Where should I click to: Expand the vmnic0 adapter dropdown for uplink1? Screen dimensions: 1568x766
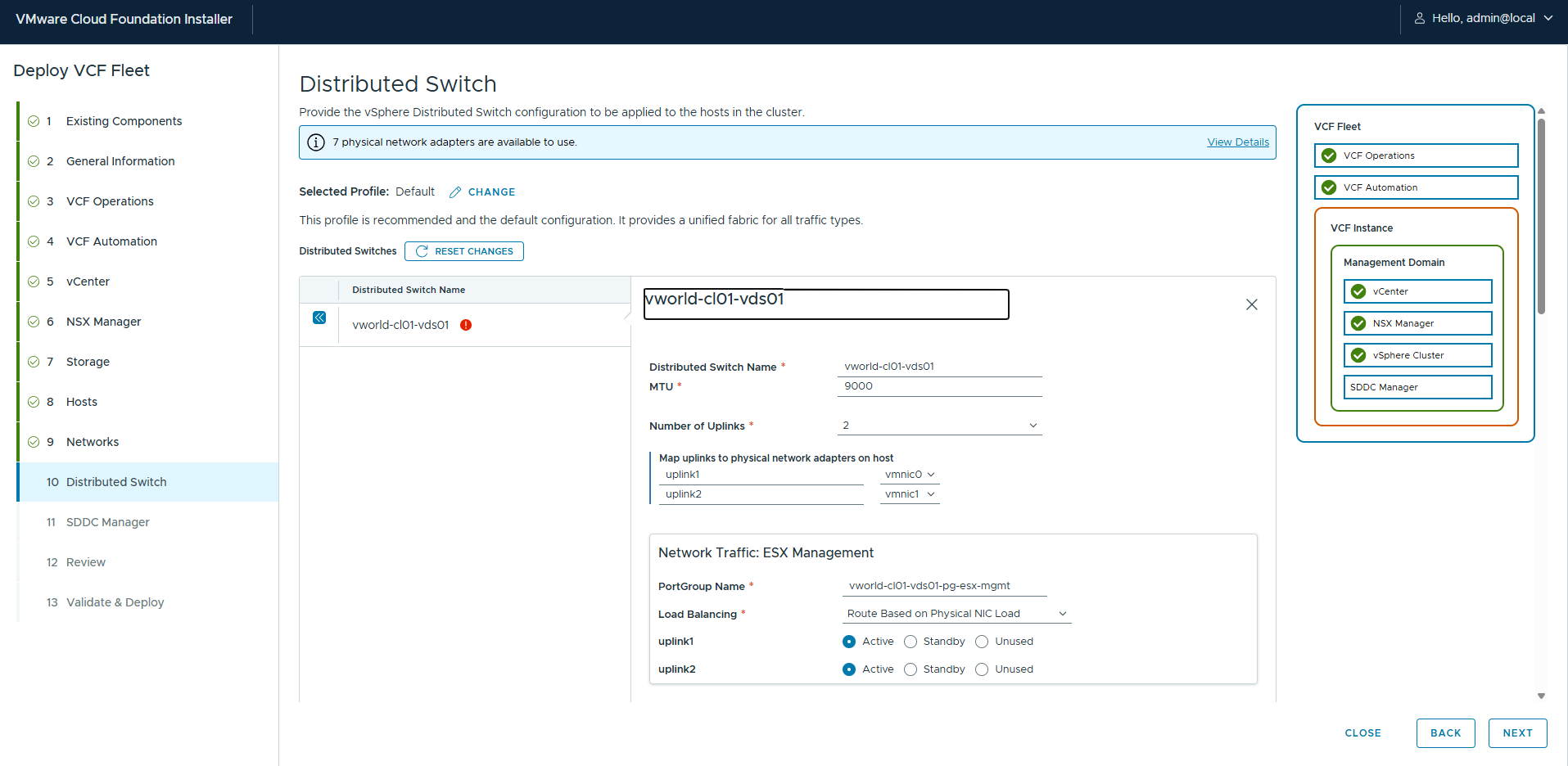tap(909, 475)
